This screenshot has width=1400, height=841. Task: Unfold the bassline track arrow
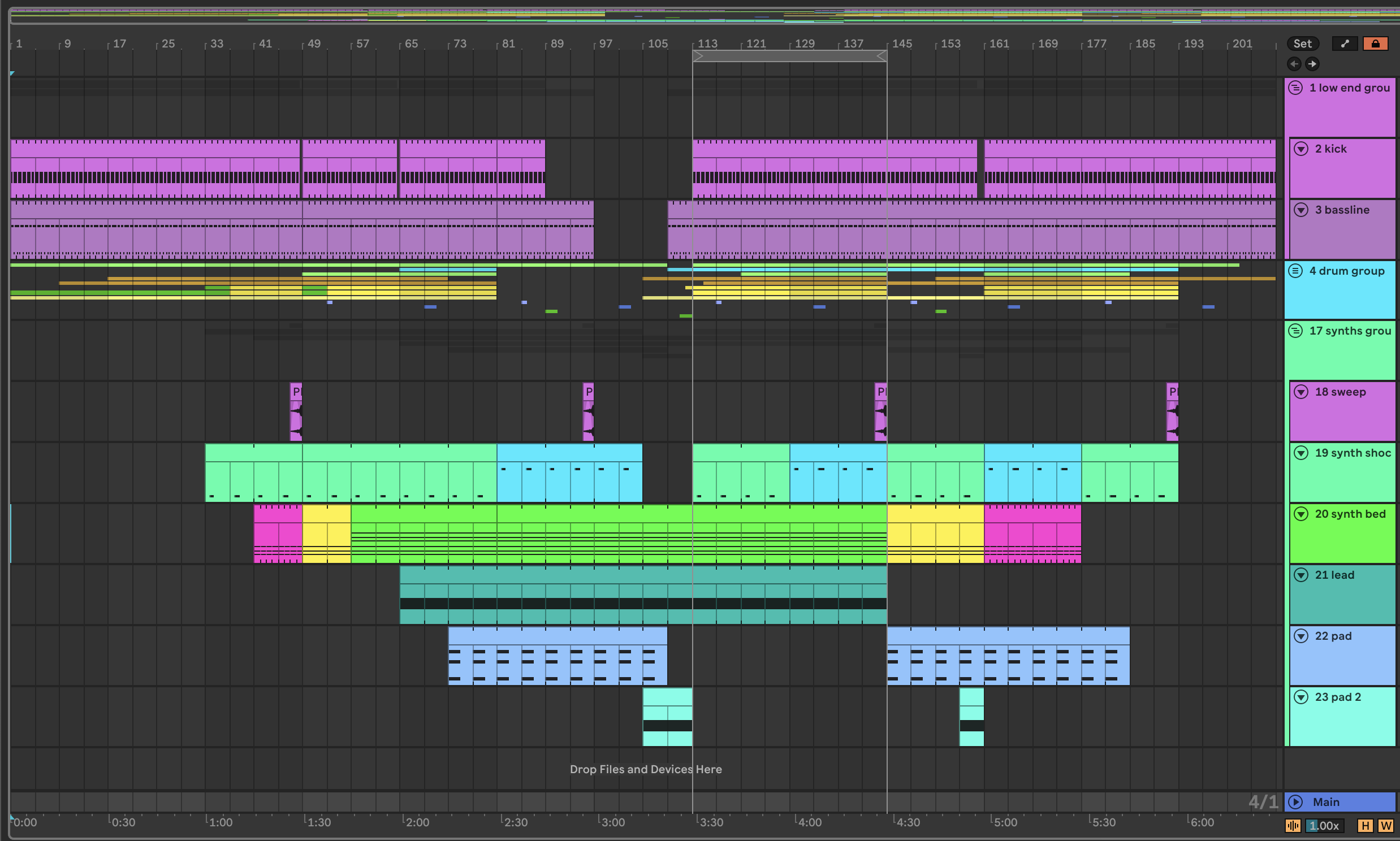tap(1302, 210)
